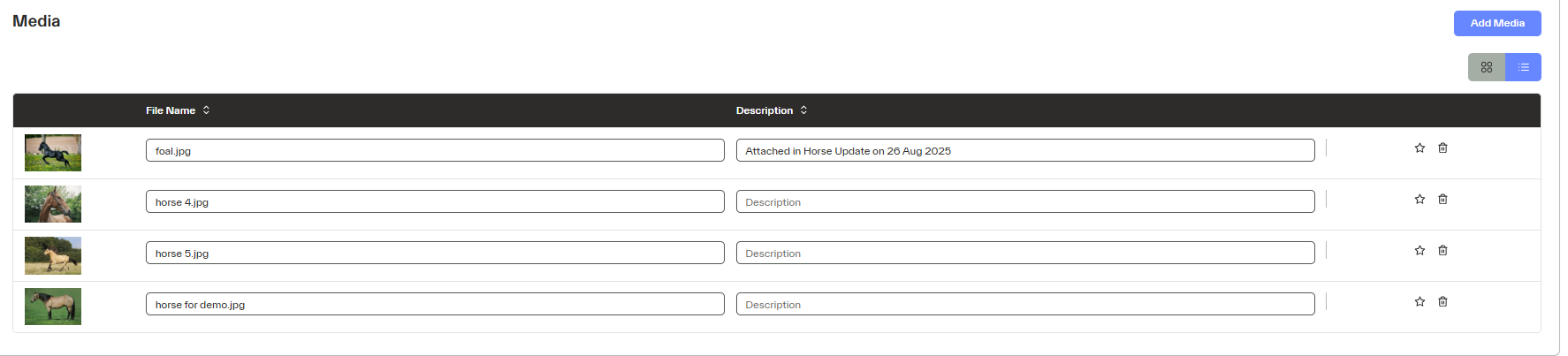The height and width of the screenshot is (356, 1568).
Task: Open the horse 5 thumbnail
Action: coord(53,255)
